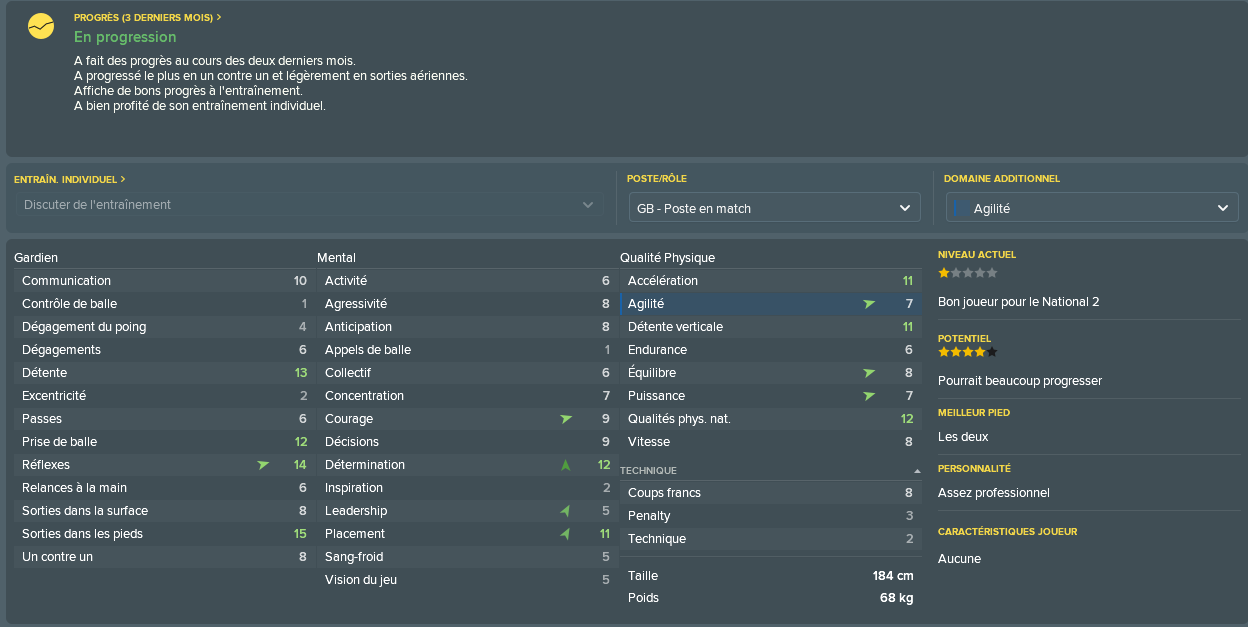Click the Niveau actuel star rating
The width and height of the screenshot is (1248, 627).
[967, 273]
